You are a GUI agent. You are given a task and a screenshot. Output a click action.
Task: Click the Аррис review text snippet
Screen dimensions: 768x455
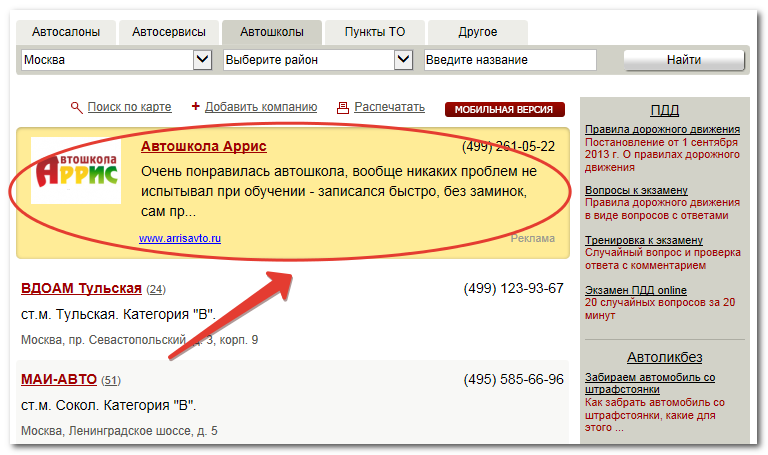coord(339,192)
